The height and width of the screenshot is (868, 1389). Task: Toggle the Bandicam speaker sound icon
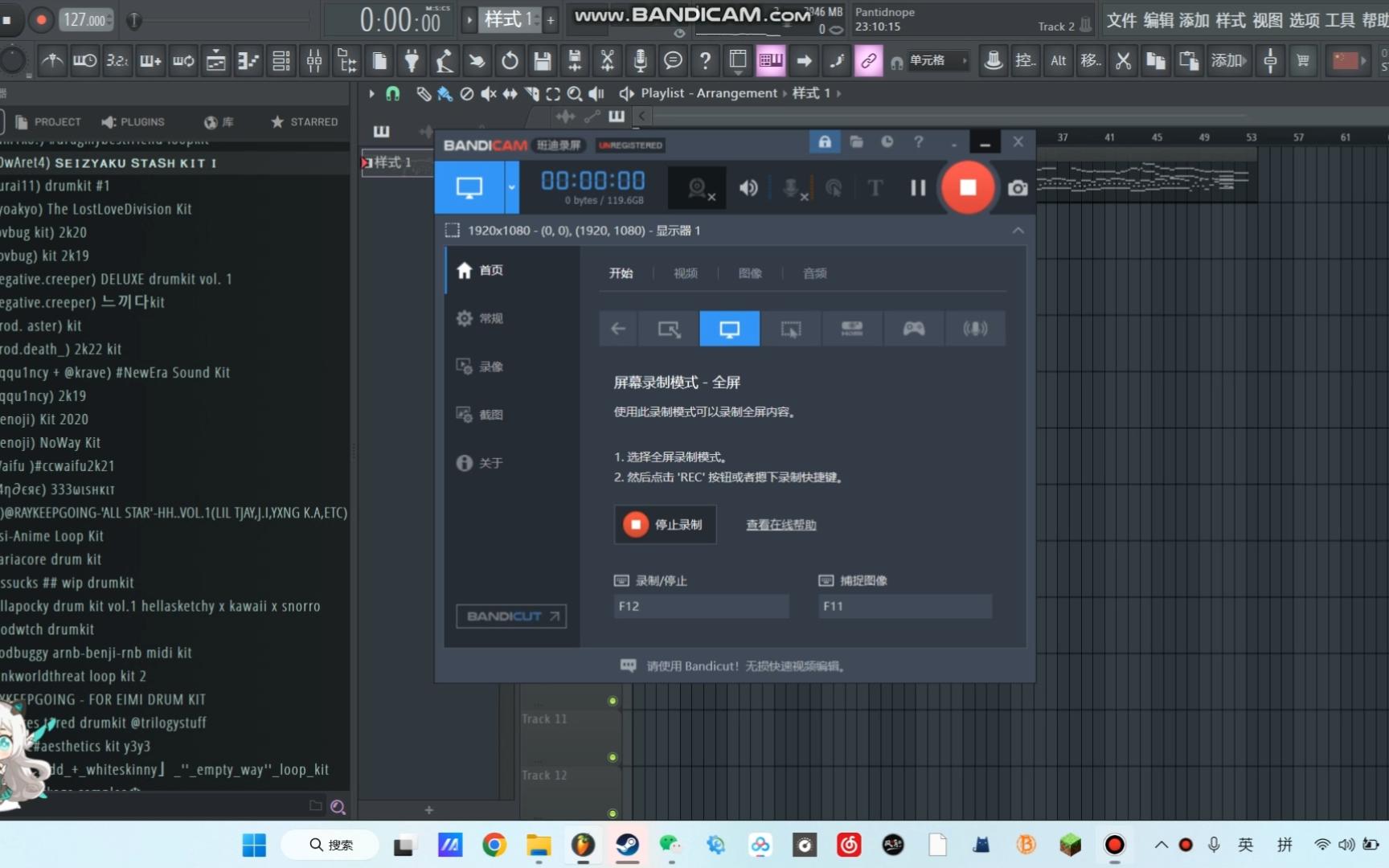[x=748, y=188]
